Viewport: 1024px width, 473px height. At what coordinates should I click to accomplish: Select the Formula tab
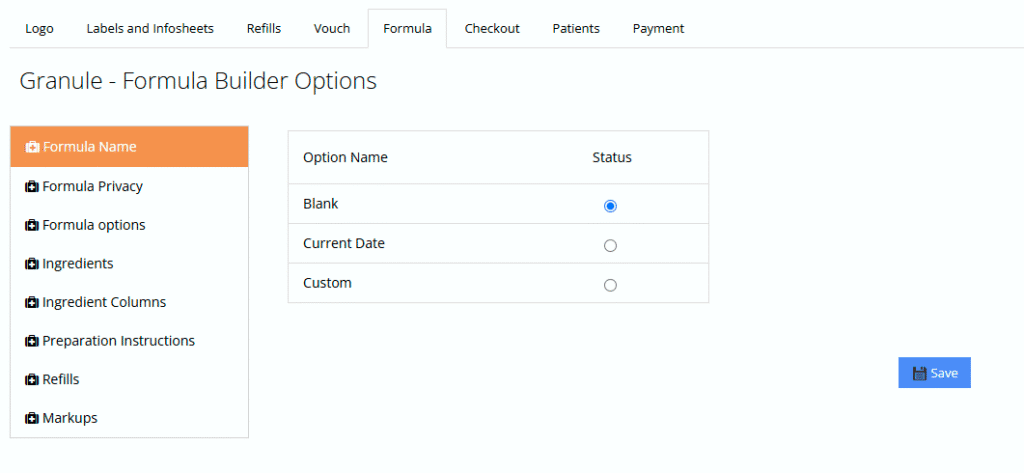[x=408, y=29]
